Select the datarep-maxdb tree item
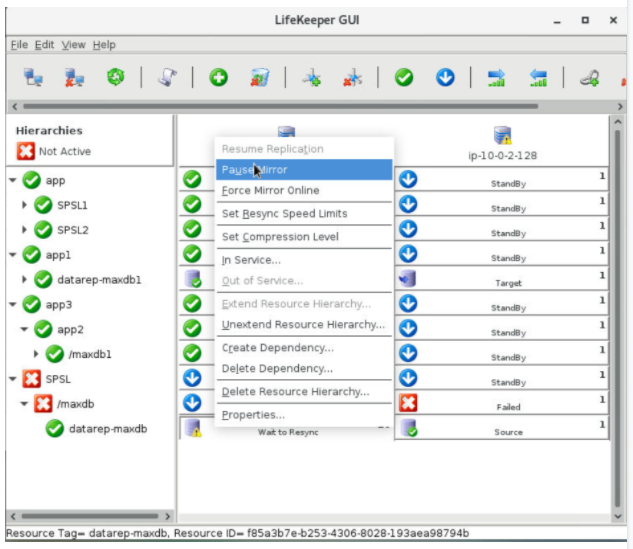This screenshot has width=633, height=549. 108,429
